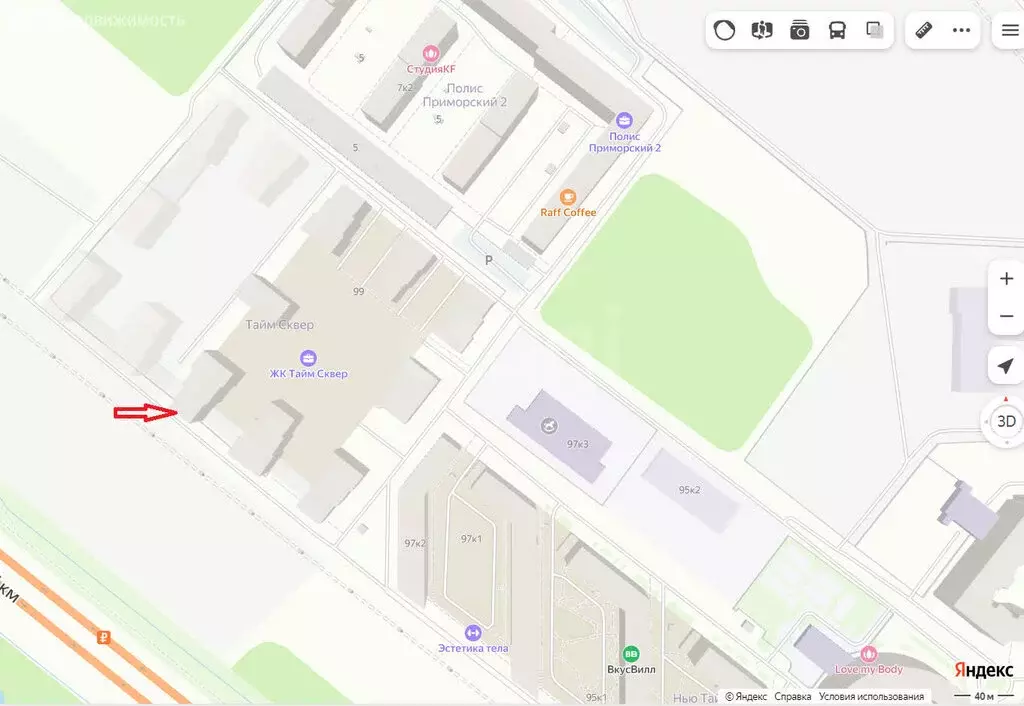
Task: Click the ВкусВилл store marker
Action: point(631,654)
